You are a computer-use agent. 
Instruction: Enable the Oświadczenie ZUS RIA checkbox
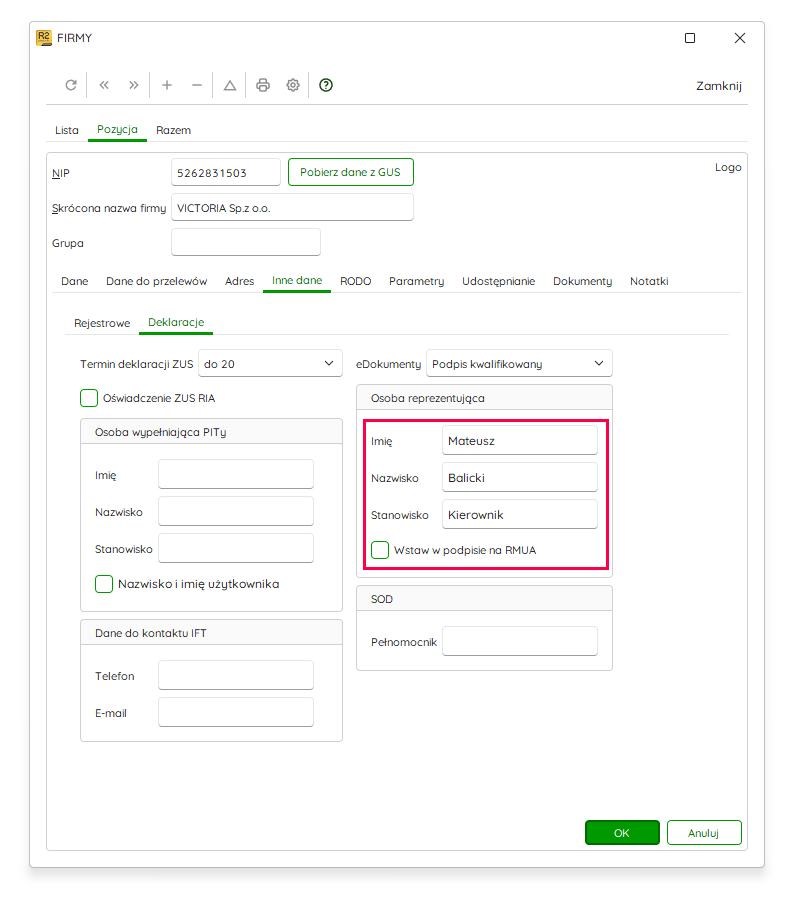click(89, 398)
